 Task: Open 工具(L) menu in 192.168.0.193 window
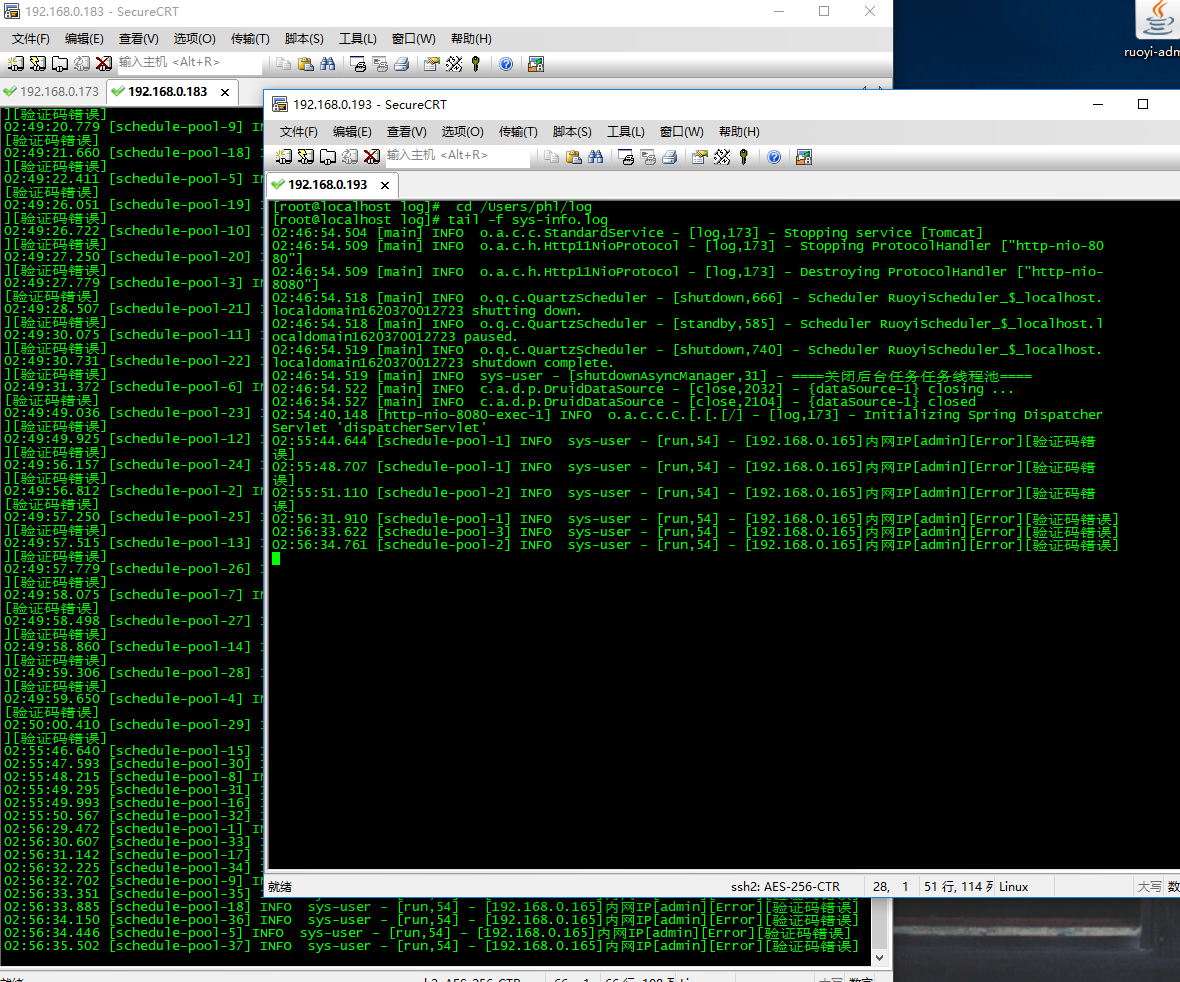pos(625,132)
